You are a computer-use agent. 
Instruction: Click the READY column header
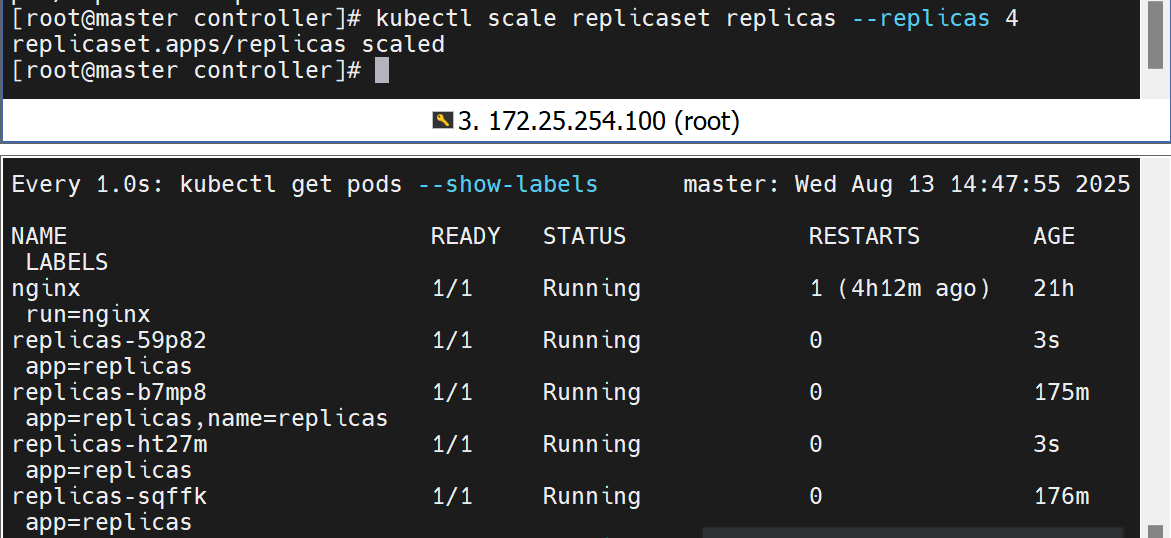465,236
